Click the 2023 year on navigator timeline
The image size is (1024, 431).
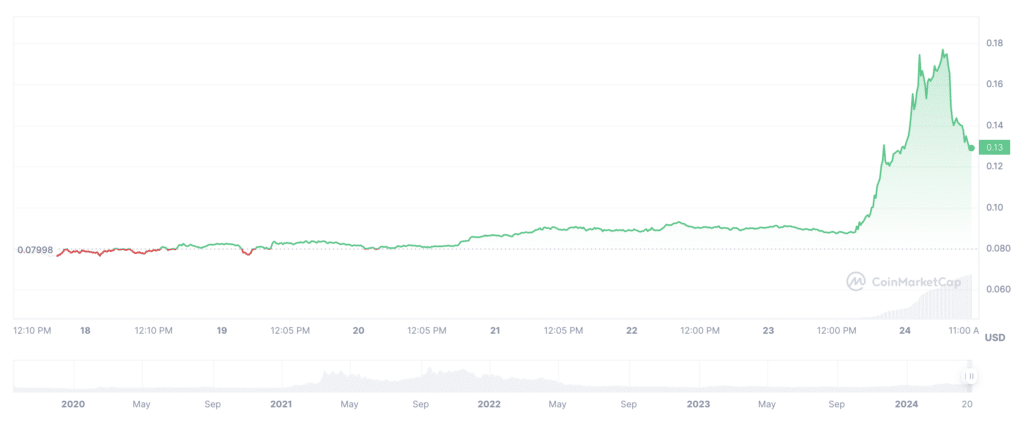pos(698,404)
